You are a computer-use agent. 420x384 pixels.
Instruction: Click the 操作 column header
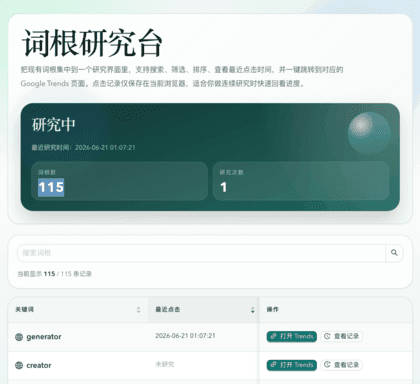click(273, 310)
